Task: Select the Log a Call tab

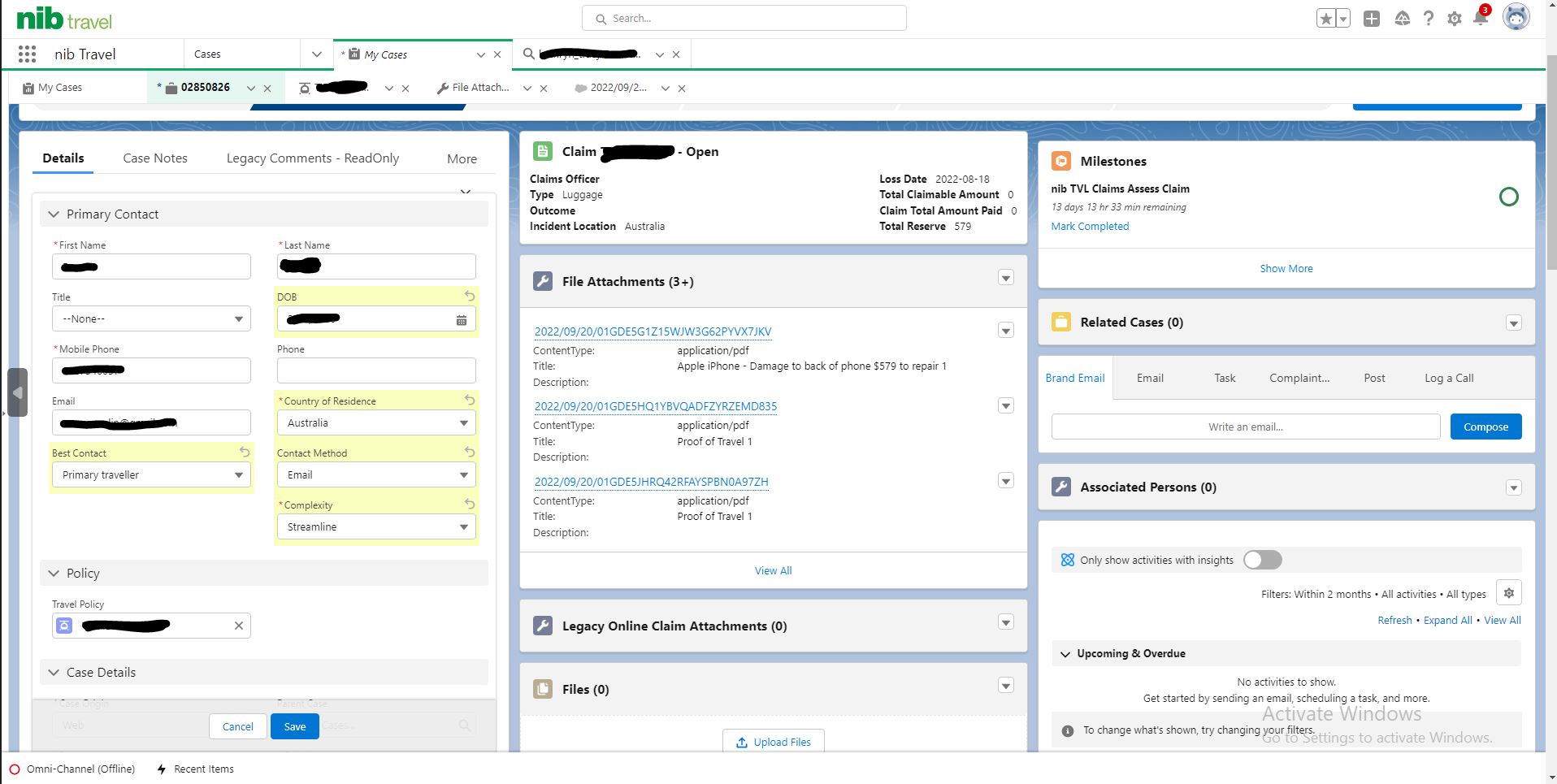Action: coord(1449,378)
